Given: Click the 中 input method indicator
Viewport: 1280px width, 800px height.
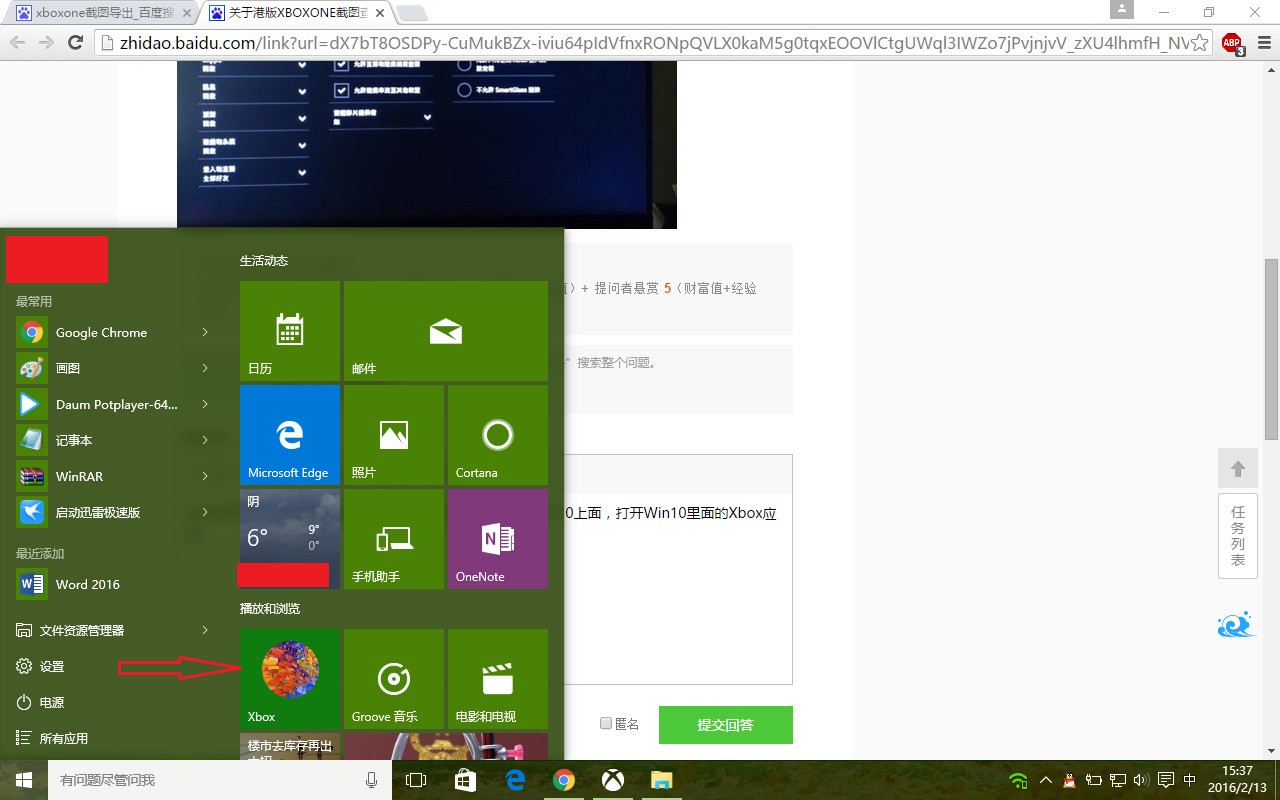Looking at the screenshot, I should pyautogui.click(x=1189, y=780).
